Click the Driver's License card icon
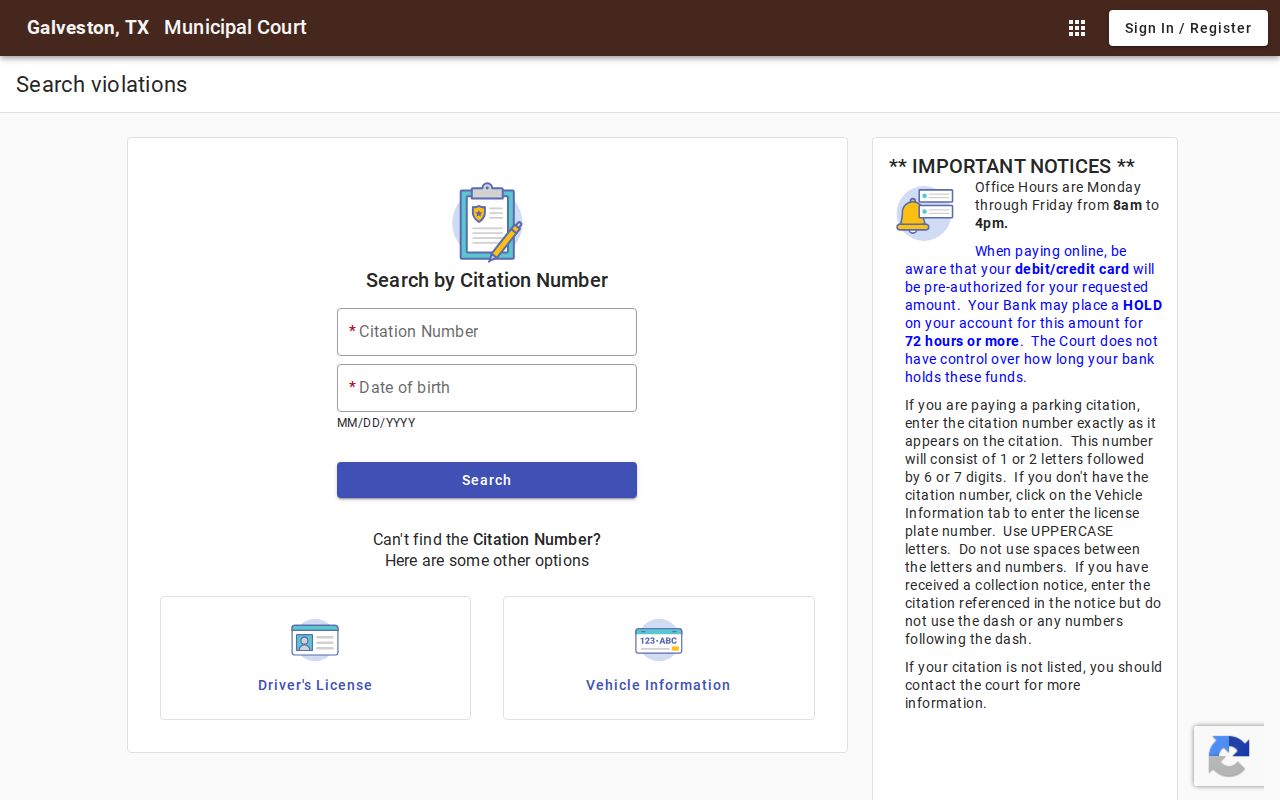1280x800 pixels. coord(315,640)
